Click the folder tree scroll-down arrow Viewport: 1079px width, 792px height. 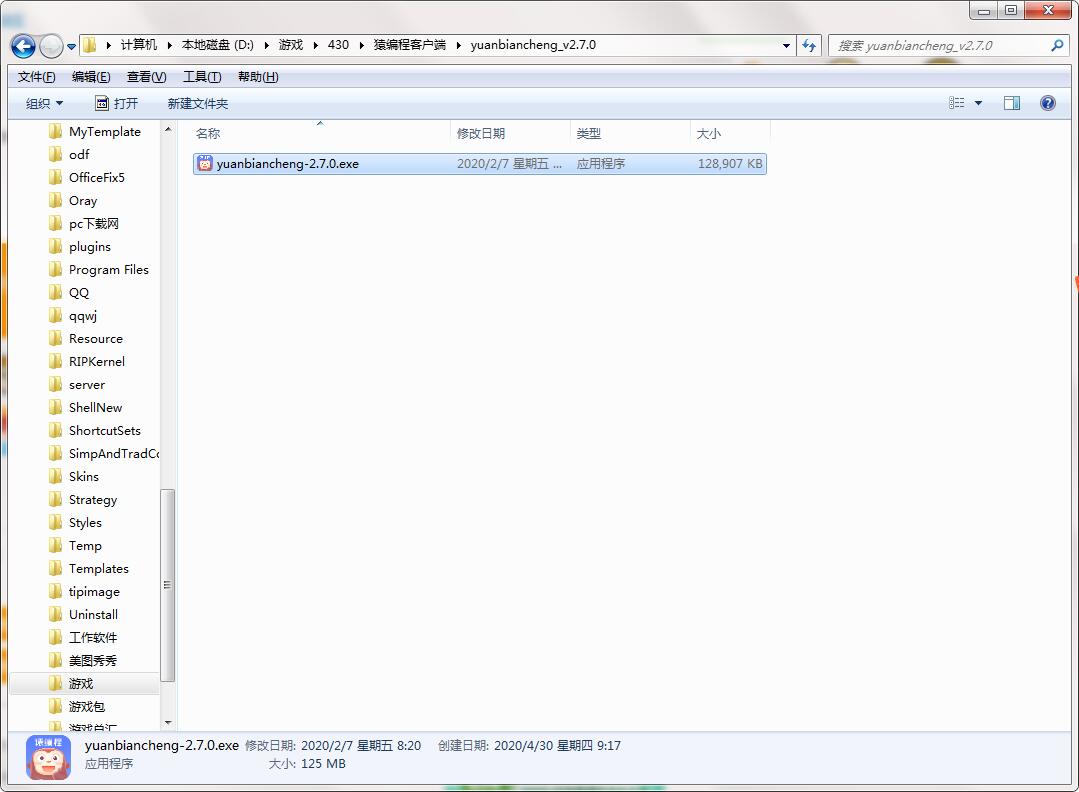click(168, 723)
